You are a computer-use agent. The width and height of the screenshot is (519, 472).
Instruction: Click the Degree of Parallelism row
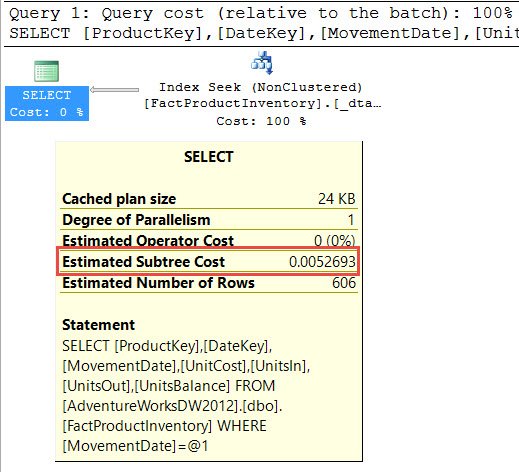tap(209, 220)
